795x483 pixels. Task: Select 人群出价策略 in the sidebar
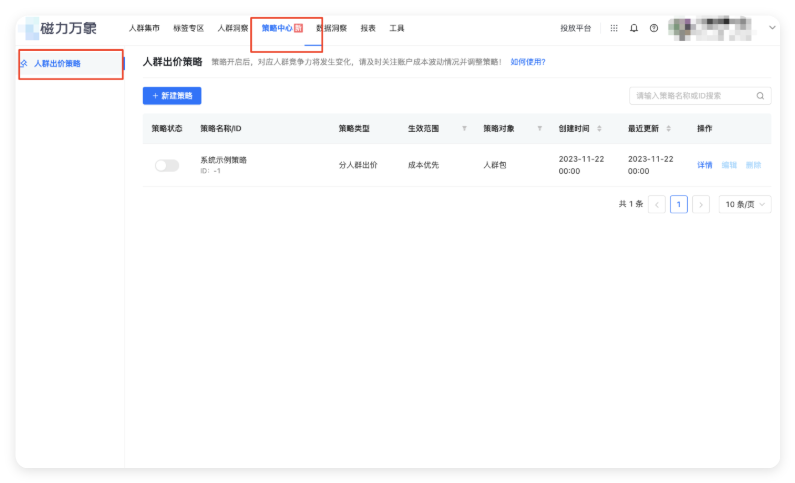coord(70,64)
